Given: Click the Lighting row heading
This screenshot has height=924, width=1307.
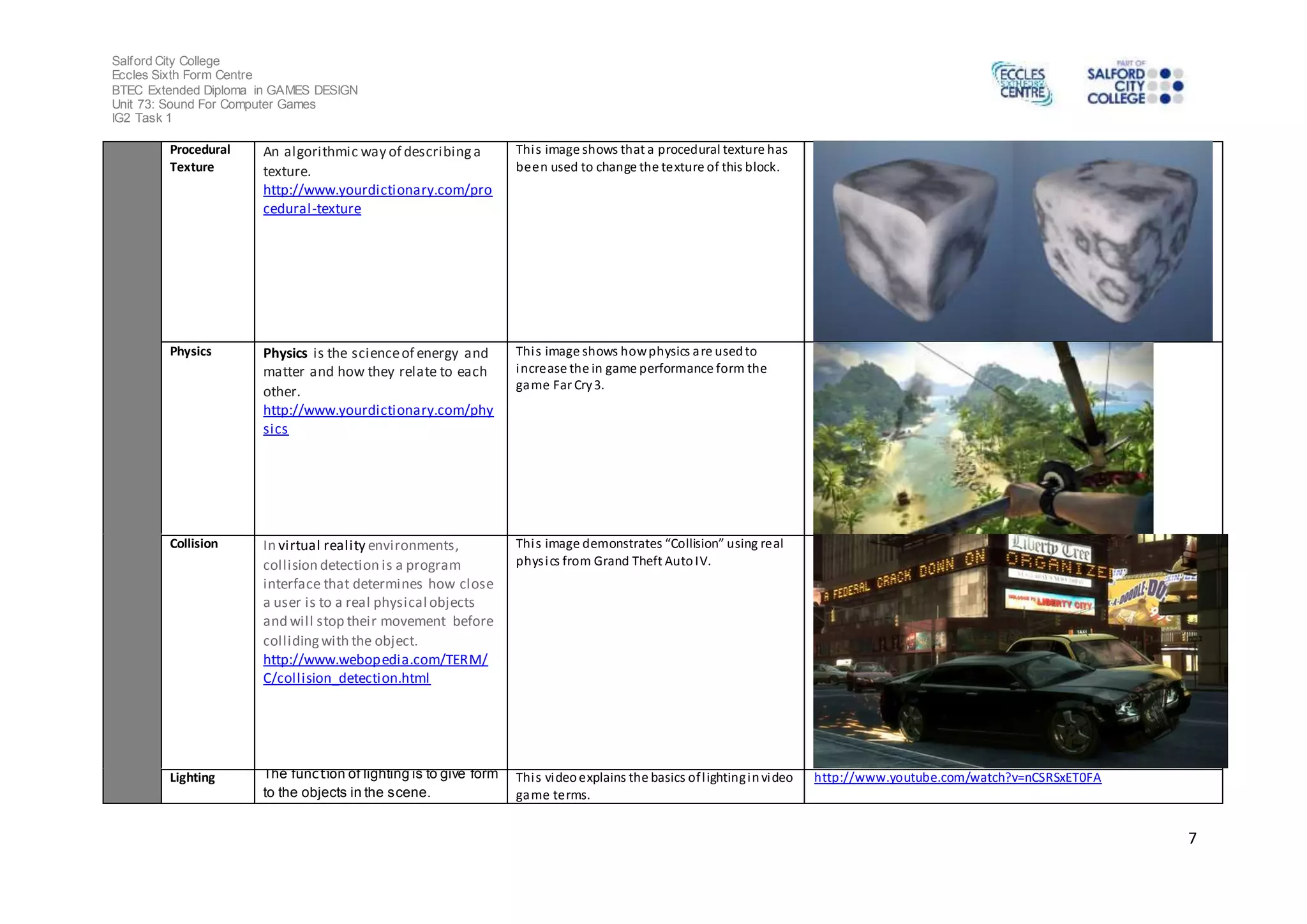Looking at the screenshot, I should (192, 777).
